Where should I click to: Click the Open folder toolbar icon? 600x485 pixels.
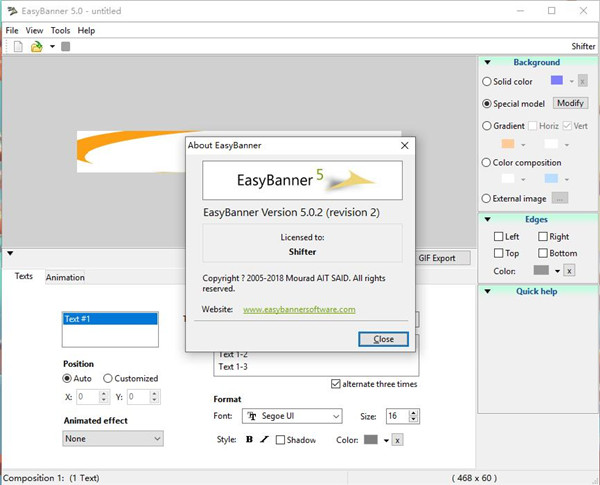tap(36, 47)
